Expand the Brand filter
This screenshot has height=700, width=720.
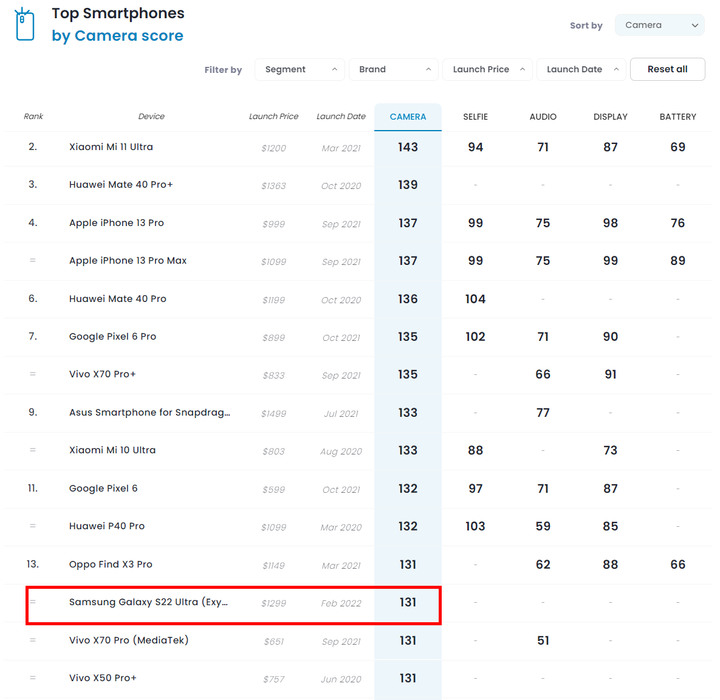pyautogui.click(x=394, y=69)
